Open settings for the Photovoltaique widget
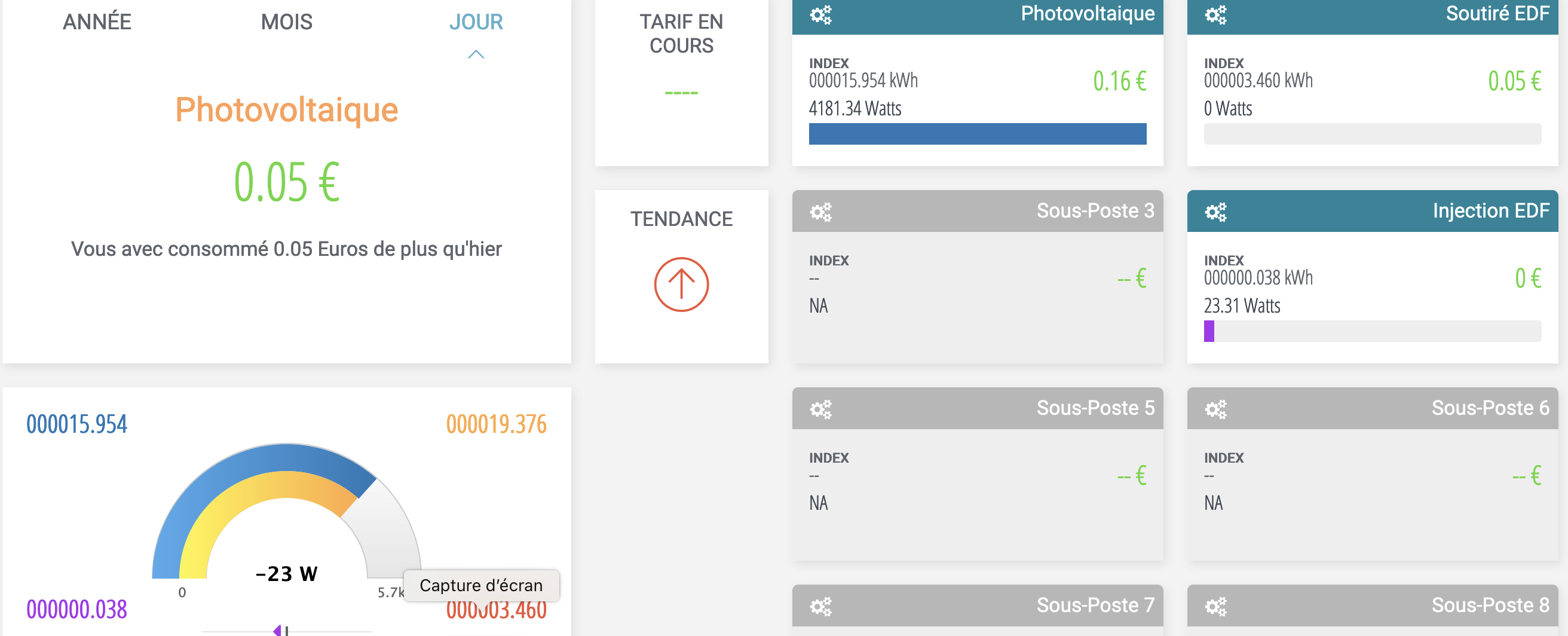Screen dimensions: 1568x636 point(822,14)
